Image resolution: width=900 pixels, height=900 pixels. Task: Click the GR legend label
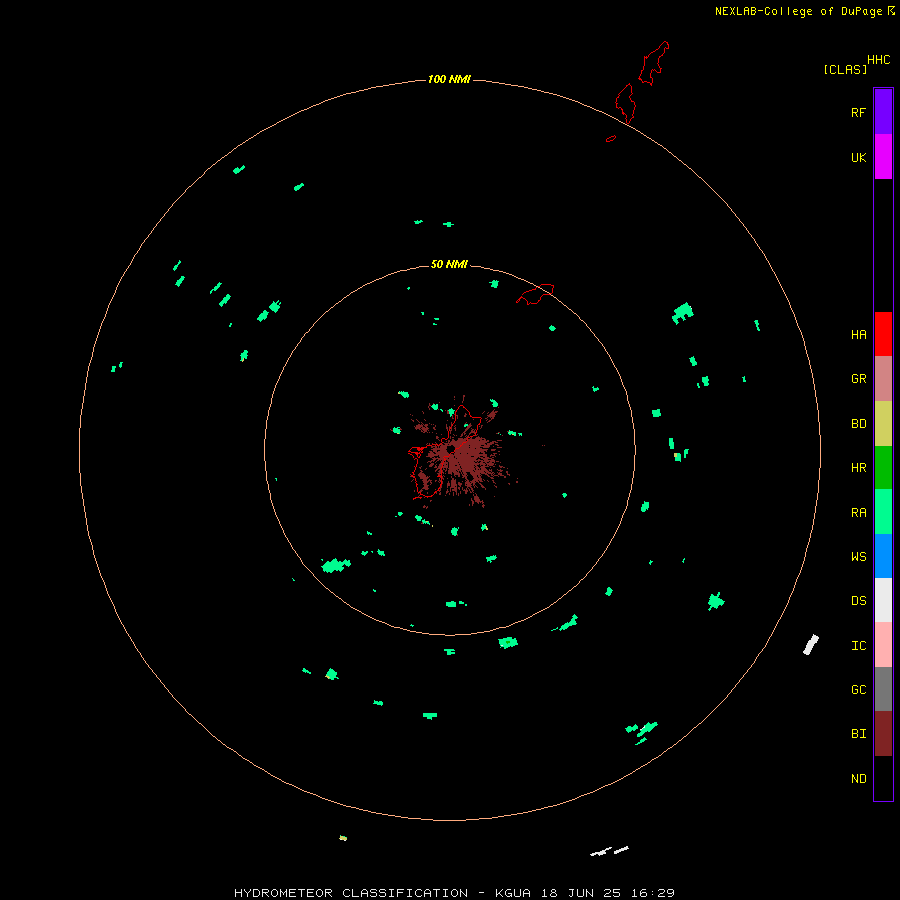pos(858,379)
